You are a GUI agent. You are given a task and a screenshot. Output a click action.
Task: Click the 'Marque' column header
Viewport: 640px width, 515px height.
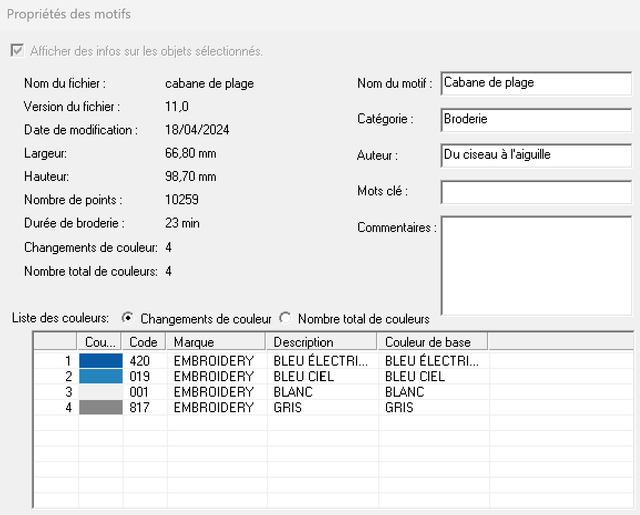[x=217, y=342]
